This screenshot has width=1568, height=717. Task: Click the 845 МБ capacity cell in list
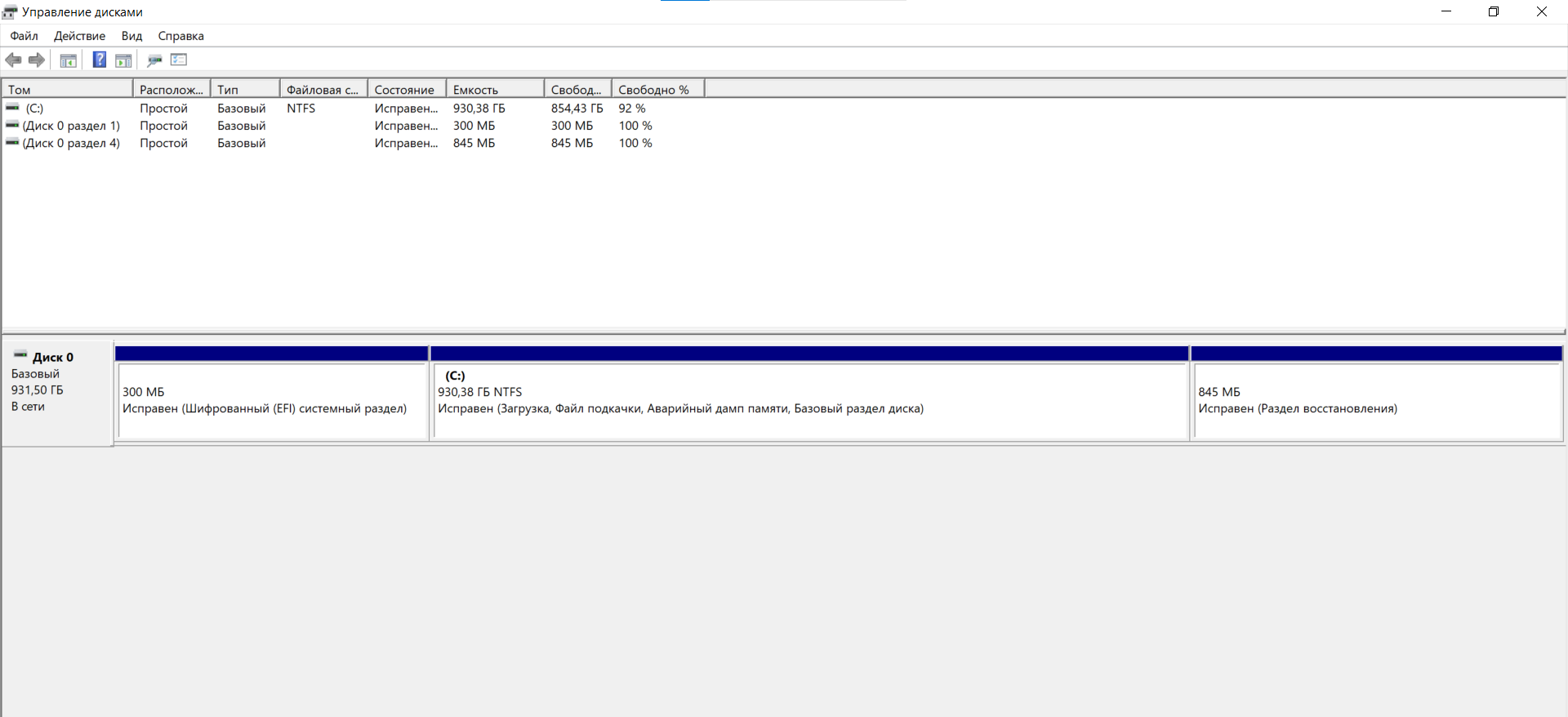tap(474, 143)
